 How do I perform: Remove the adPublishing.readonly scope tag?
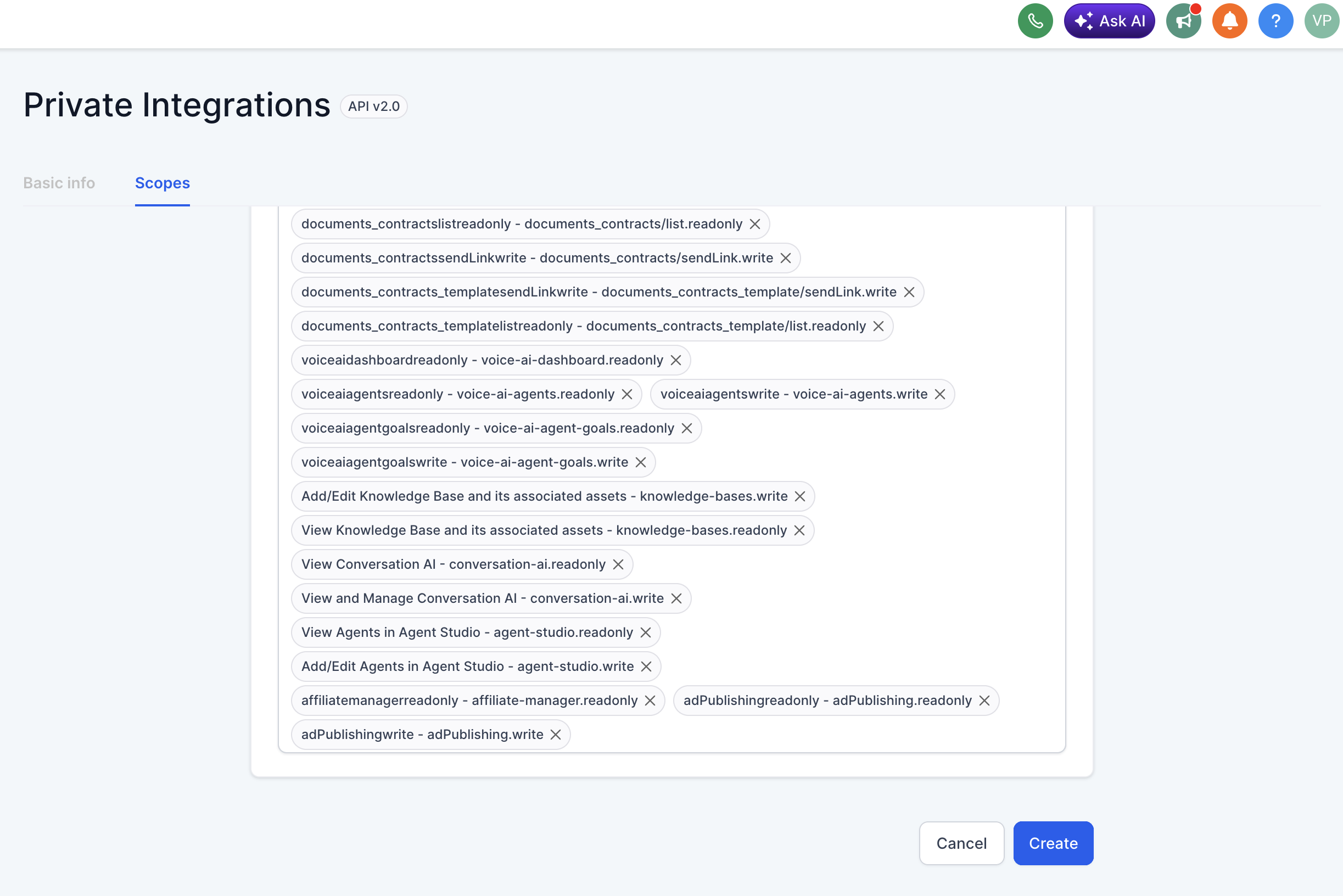click(983, 701)
